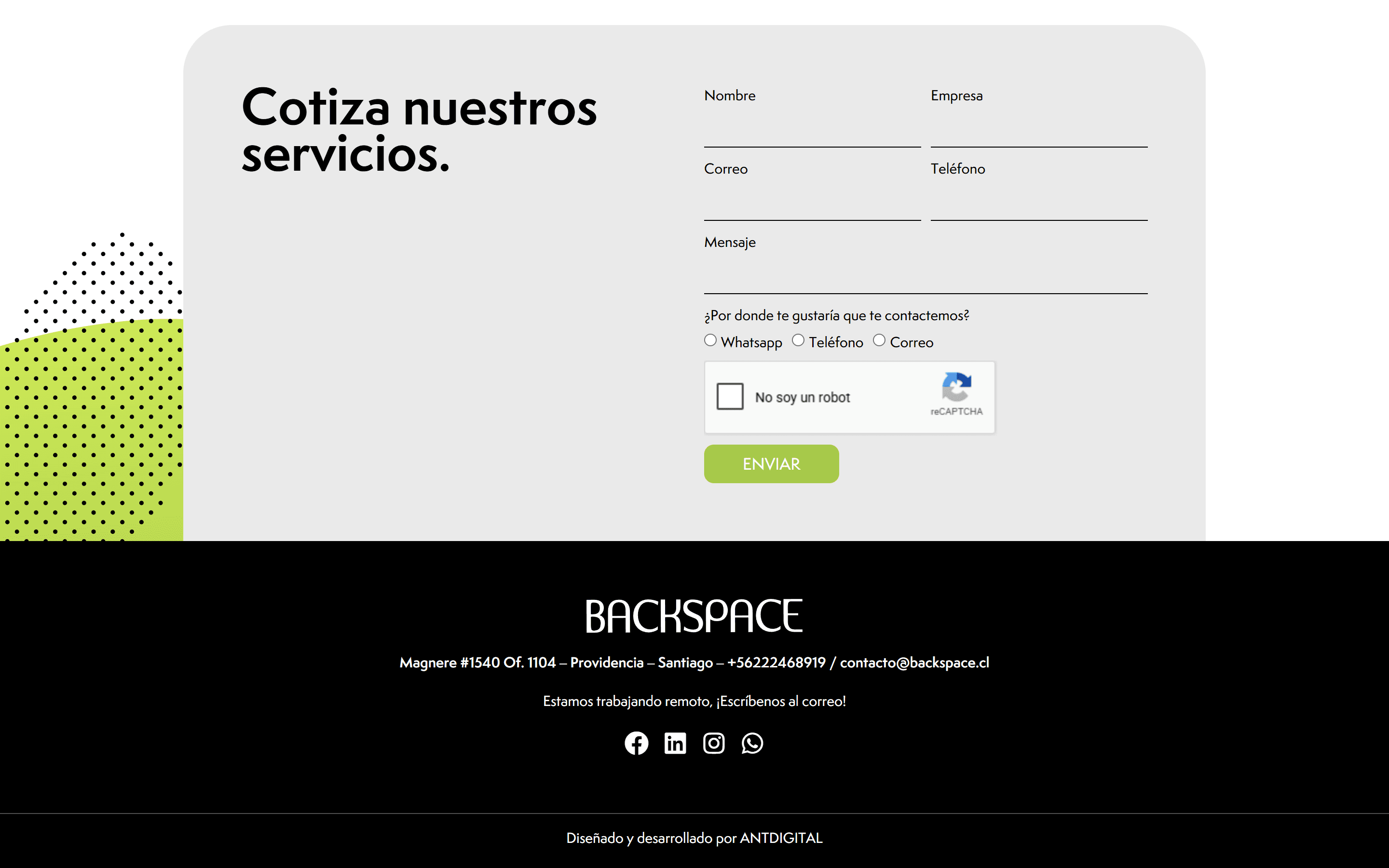Open the Facebook icon in footer

click(x=636, y=743)
